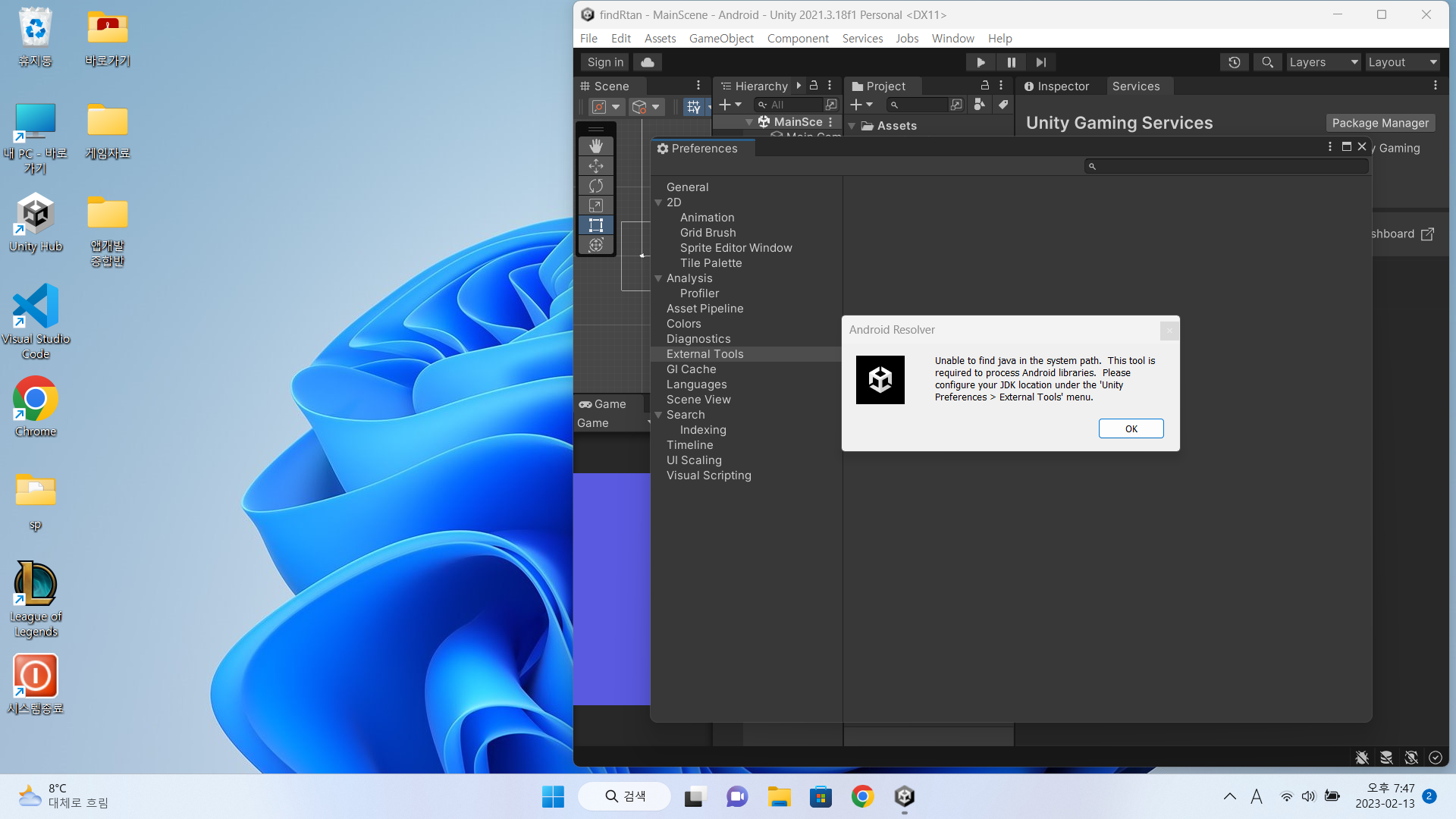This screenshot has width=1456, height=819.
Task: Open the Undo History icon
Action: point(1235,62)
